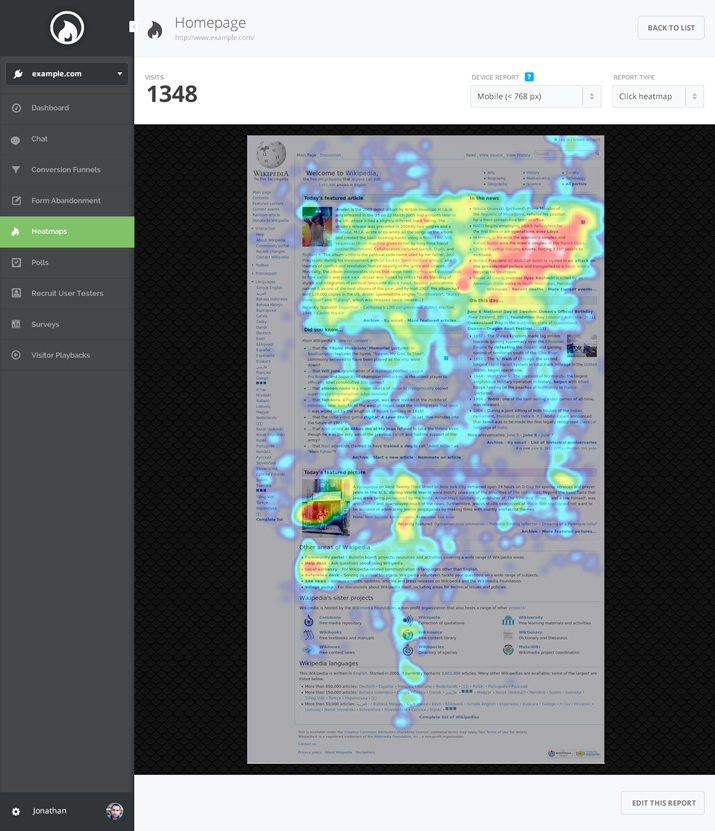Click the Chat bubble icon

pos(16,139)
